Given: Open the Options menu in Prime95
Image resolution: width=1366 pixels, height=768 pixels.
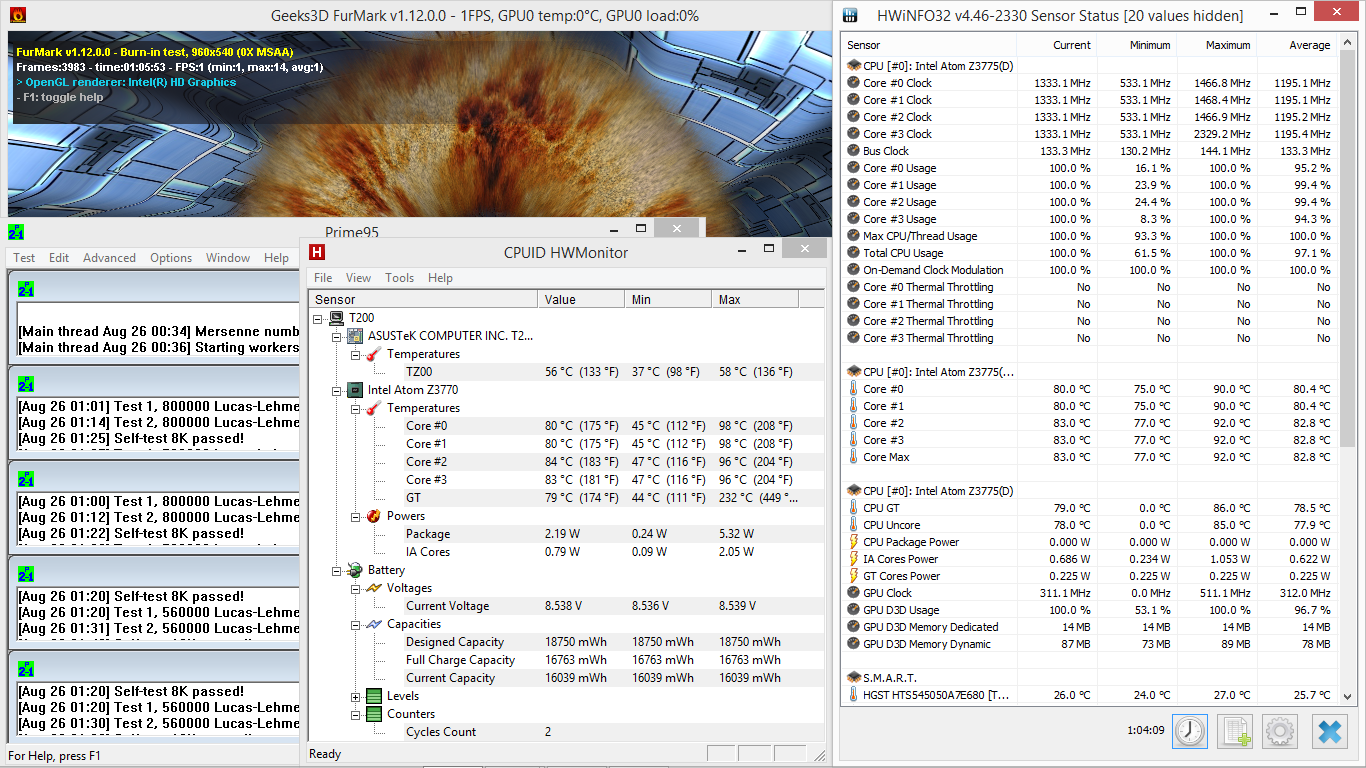Looking at the screenshot, I should click(x=171, y=258).
